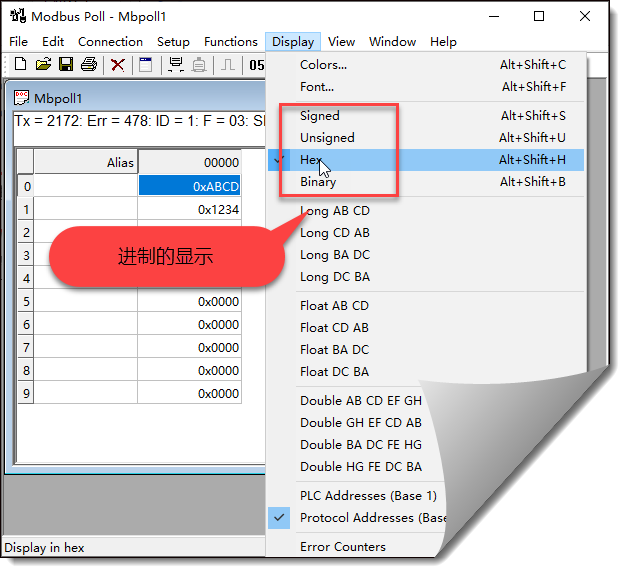625x573 pixels.
Task: Select Long DC BA format
Action: click(x=426, y=277)
